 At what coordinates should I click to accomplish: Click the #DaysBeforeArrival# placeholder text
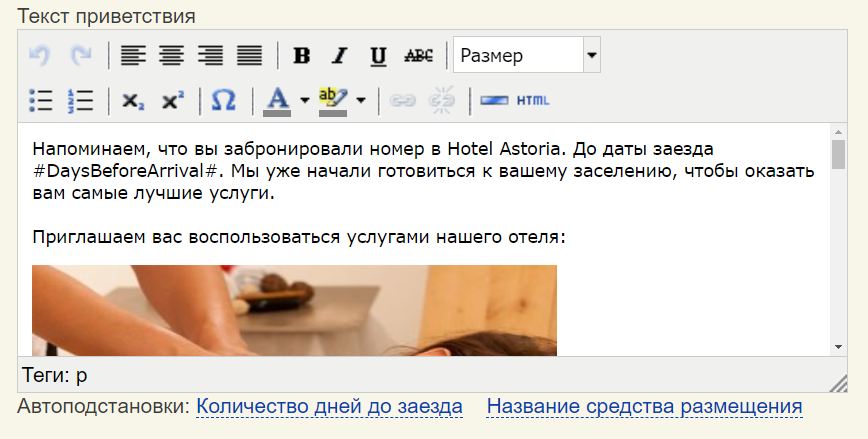124,171
